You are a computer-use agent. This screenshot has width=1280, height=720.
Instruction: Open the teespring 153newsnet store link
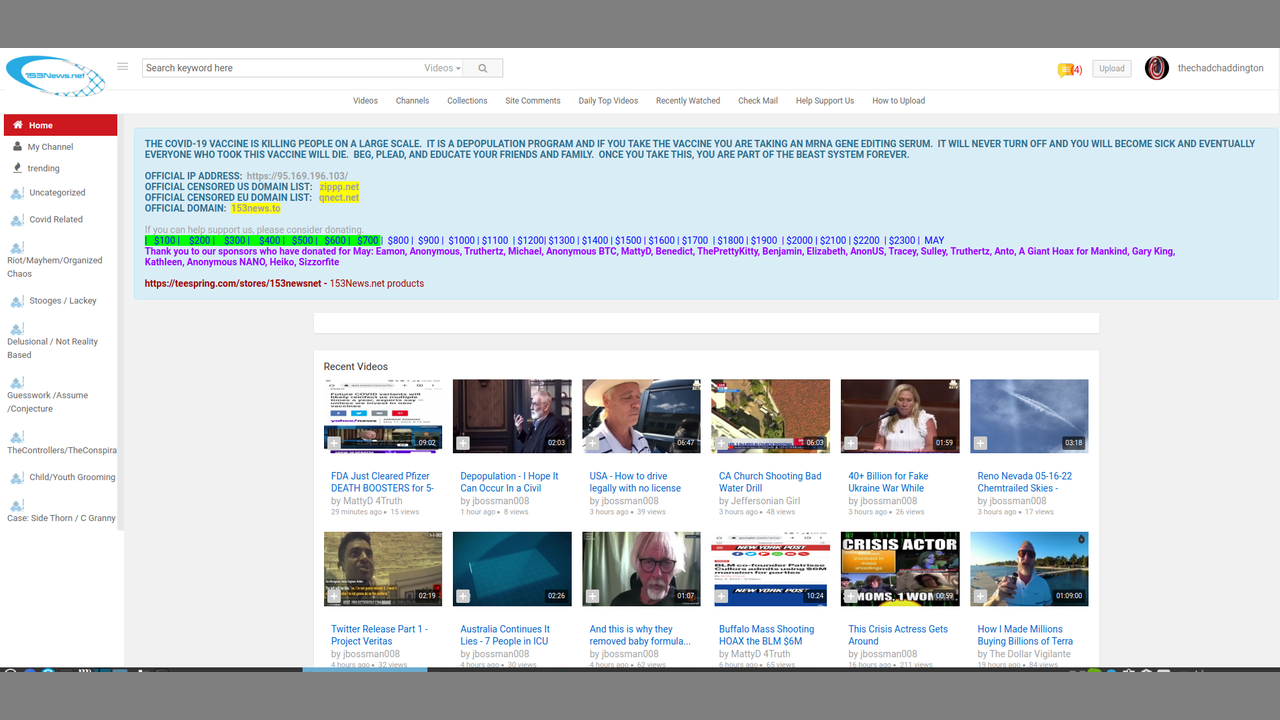pyautogui.click(x=233, y=283)
